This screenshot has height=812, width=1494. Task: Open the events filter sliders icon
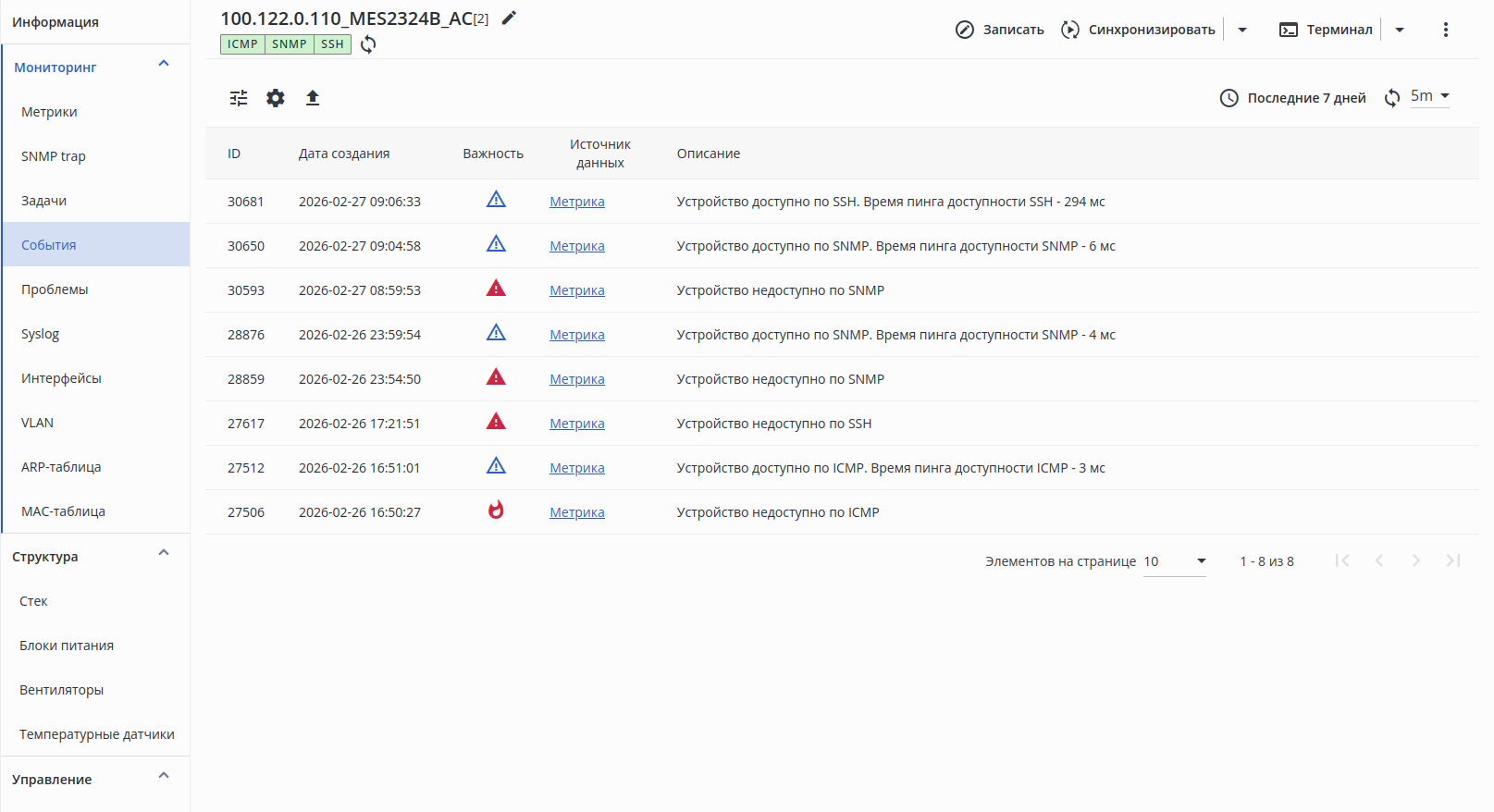click(239, 98)
